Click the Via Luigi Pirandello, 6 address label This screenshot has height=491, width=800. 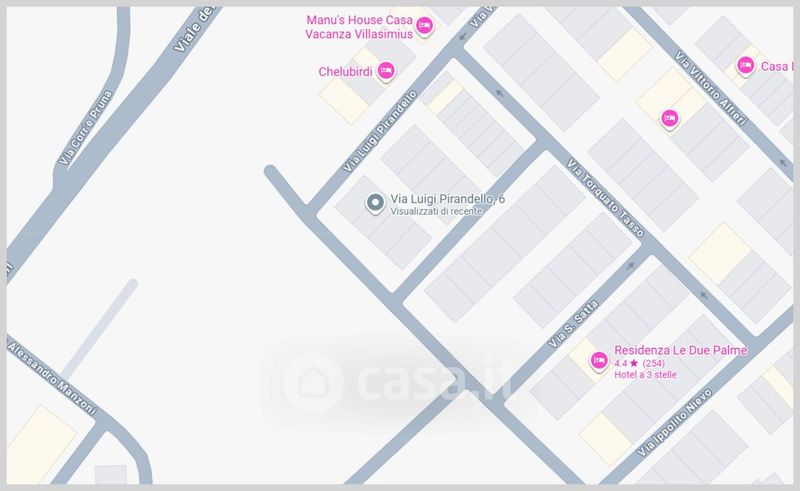pos(447,199)
